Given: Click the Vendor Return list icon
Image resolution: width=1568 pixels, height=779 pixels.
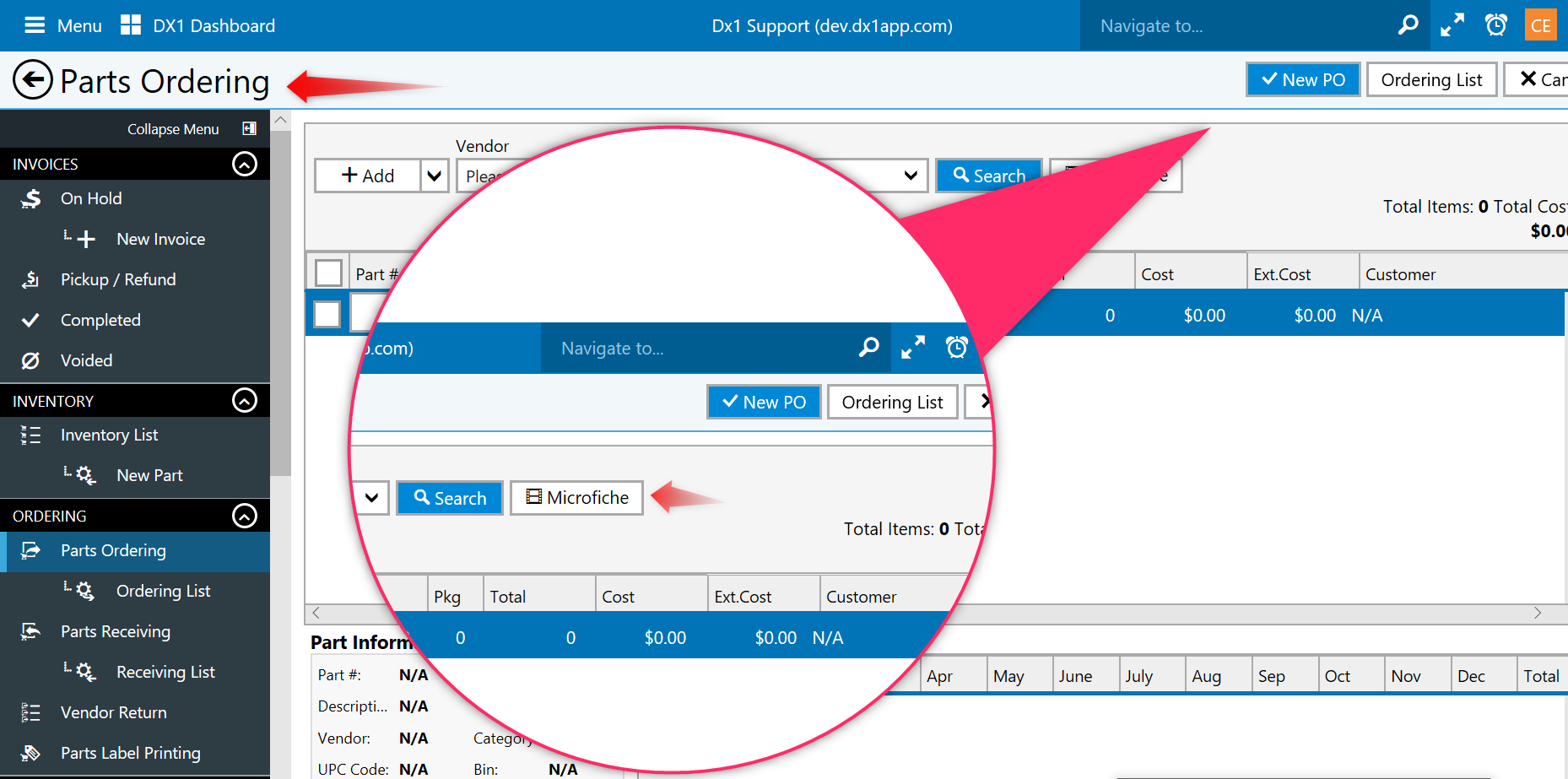Looking at the screenshot, I should [30, 712].
